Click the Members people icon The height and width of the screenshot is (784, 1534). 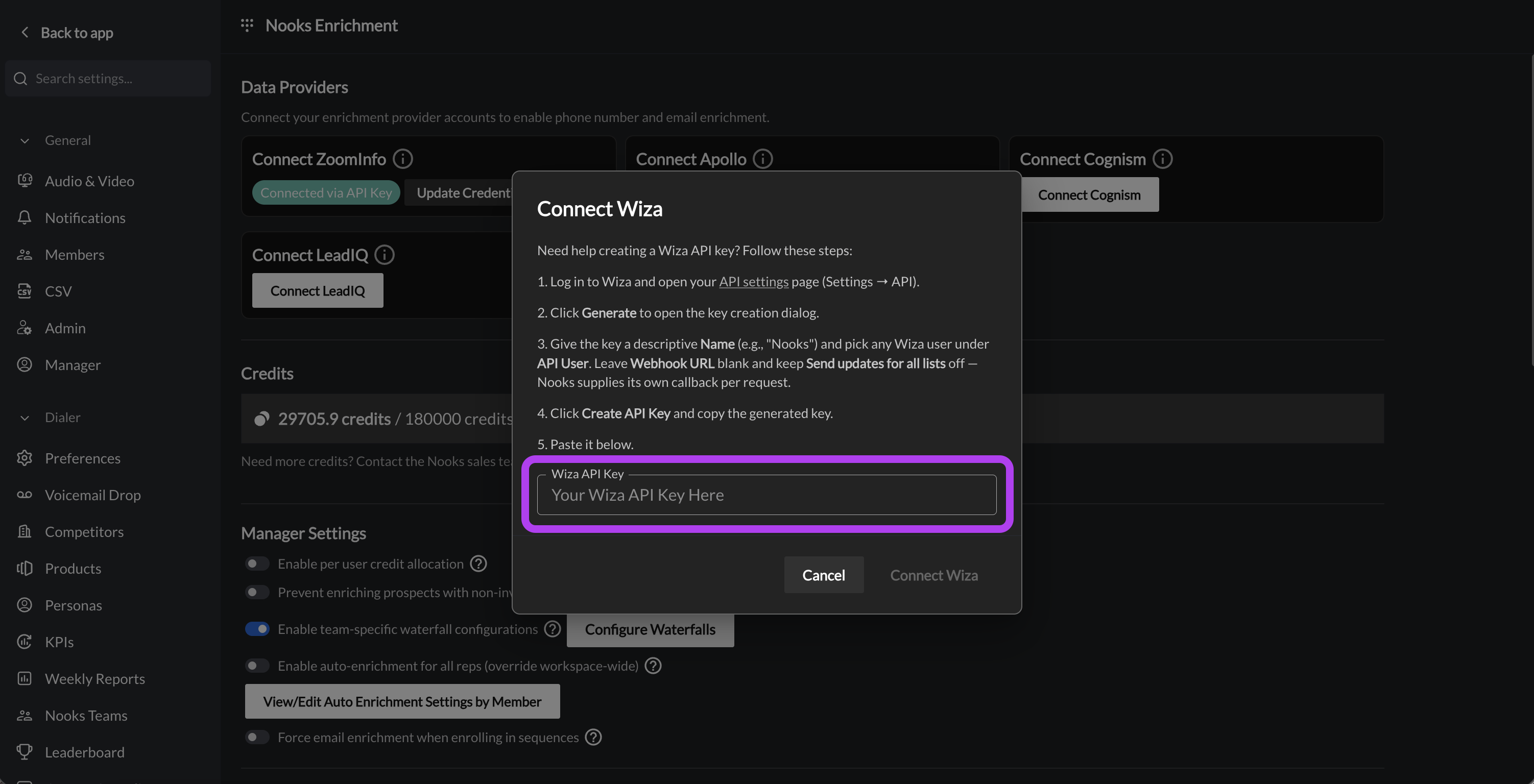tap(25, 254)
